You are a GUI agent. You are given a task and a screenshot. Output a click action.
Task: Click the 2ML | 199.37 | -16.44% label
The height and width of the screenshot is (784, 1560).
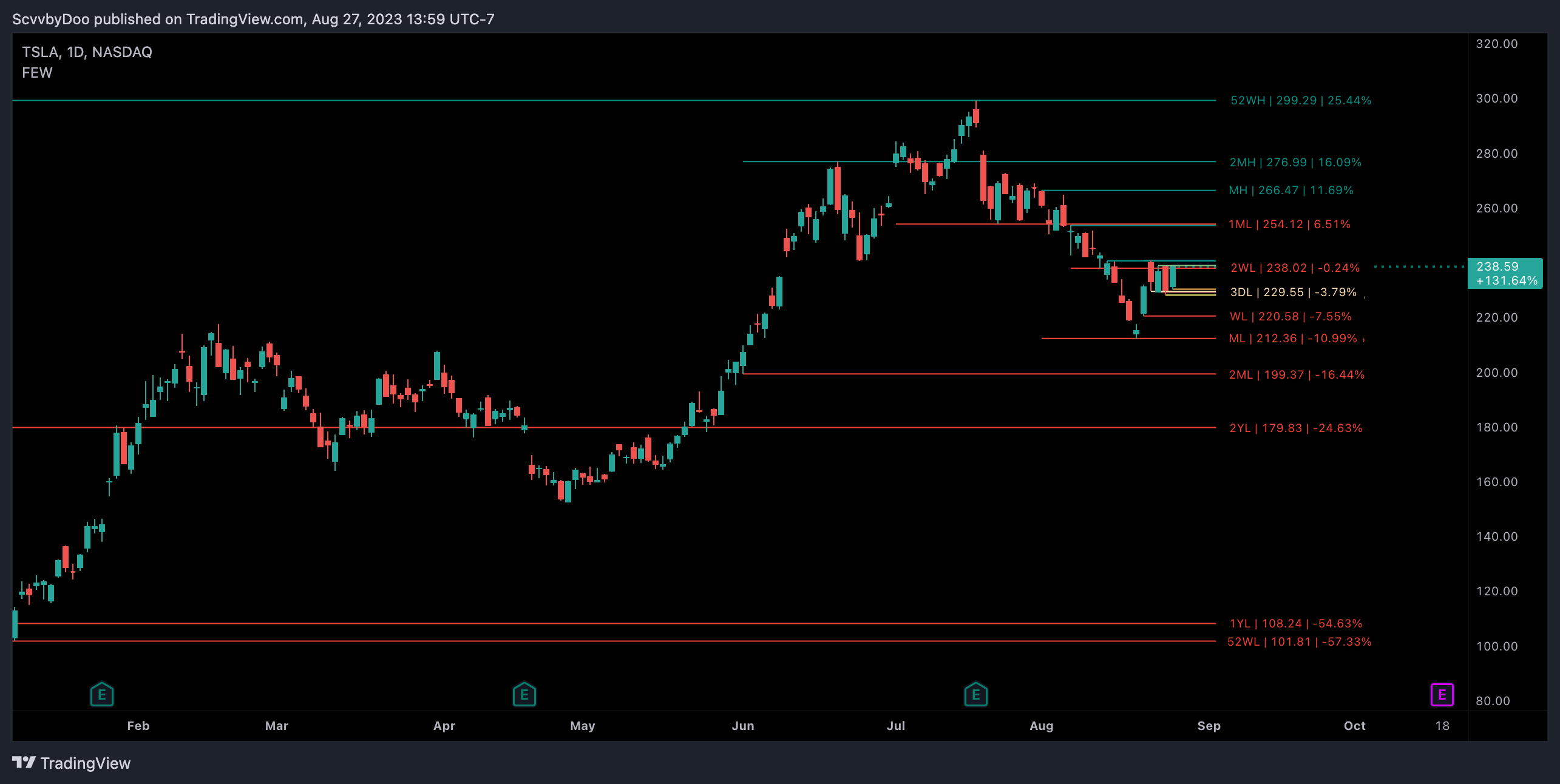[1297, 375]
